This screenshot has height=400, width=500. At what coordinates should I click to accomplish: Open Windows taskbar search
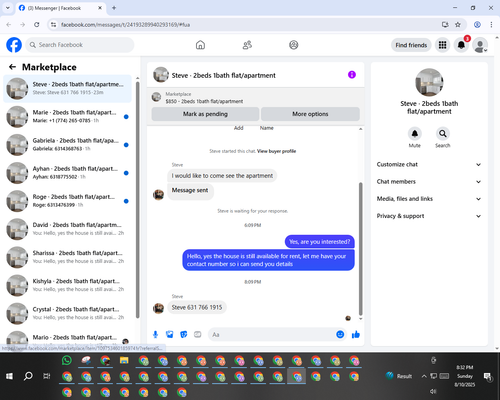point(28,376)
